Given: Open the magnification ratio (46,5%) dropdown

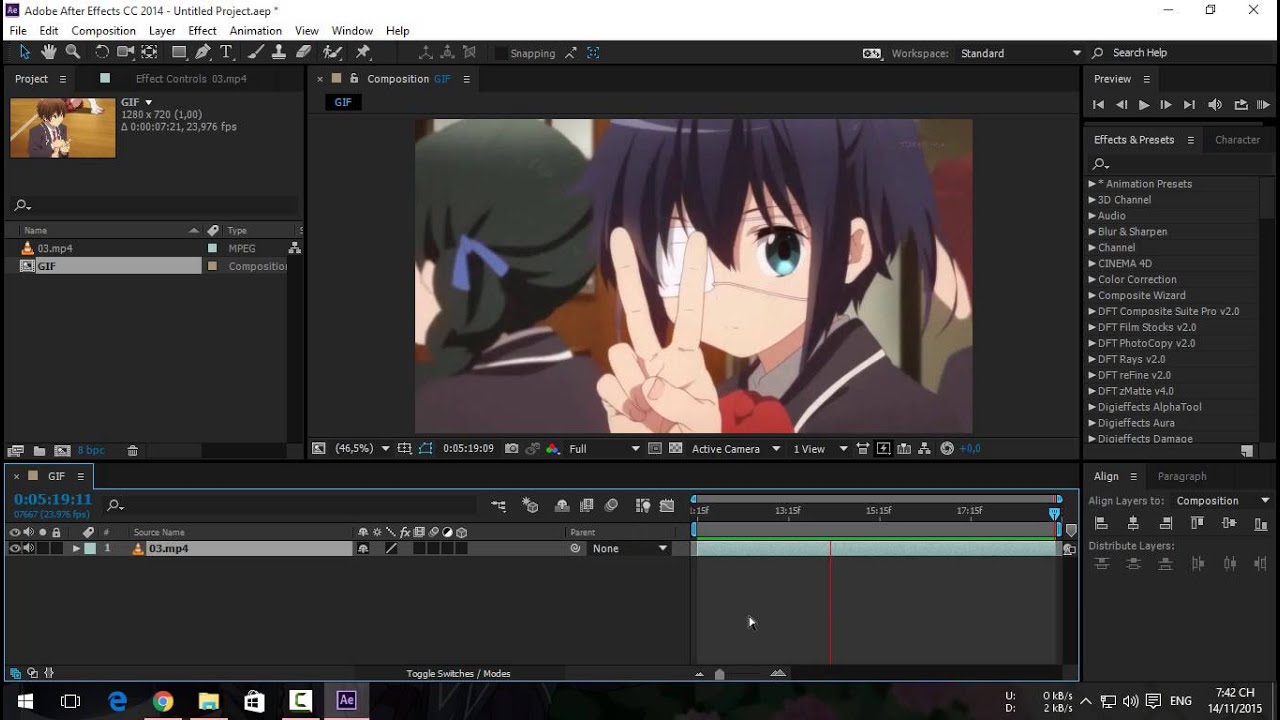Looking at the screenshot, I should click(361, 449).
